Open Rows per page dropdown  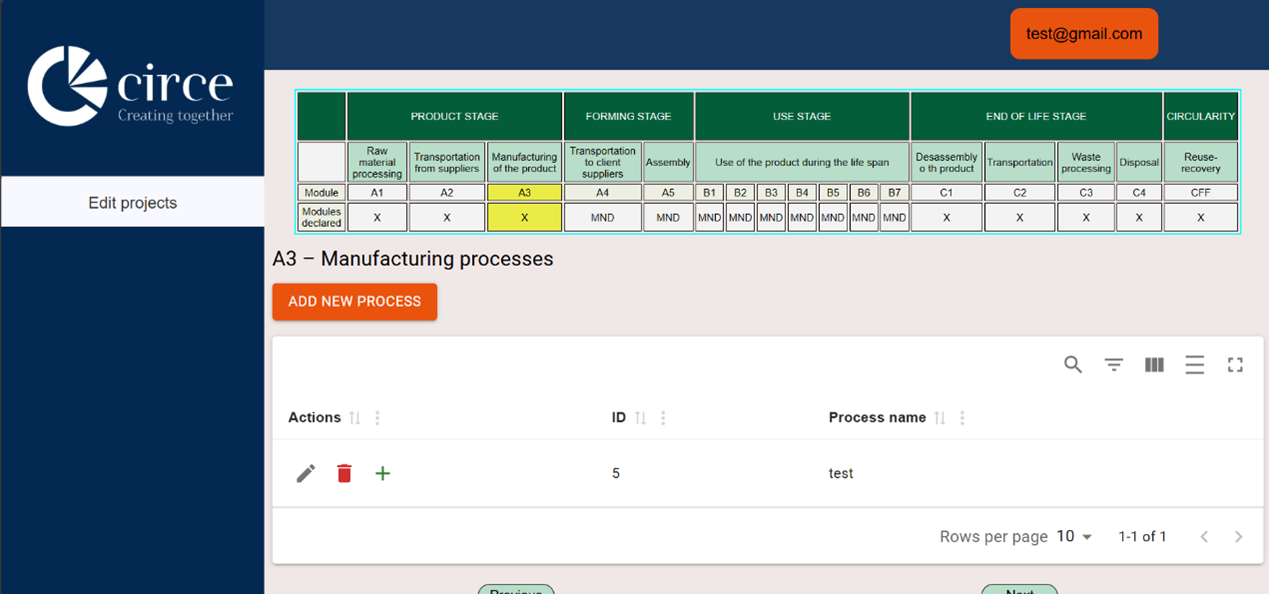(x=1075, y=537)
